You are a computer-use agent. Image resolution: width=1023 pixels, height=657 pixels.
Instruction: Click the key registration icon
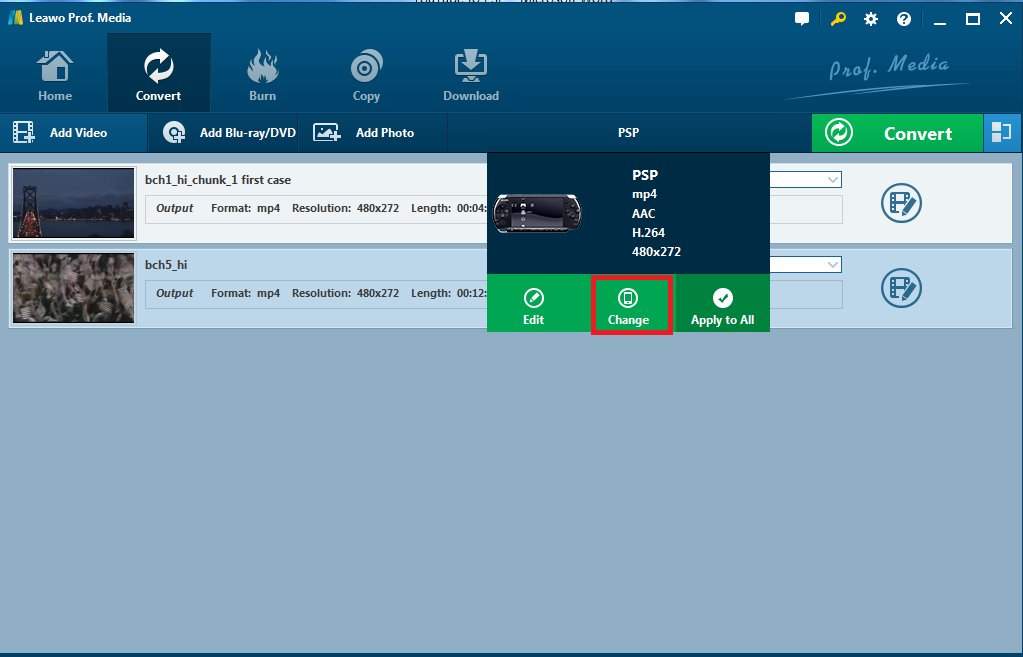click(x=838, y=19)
